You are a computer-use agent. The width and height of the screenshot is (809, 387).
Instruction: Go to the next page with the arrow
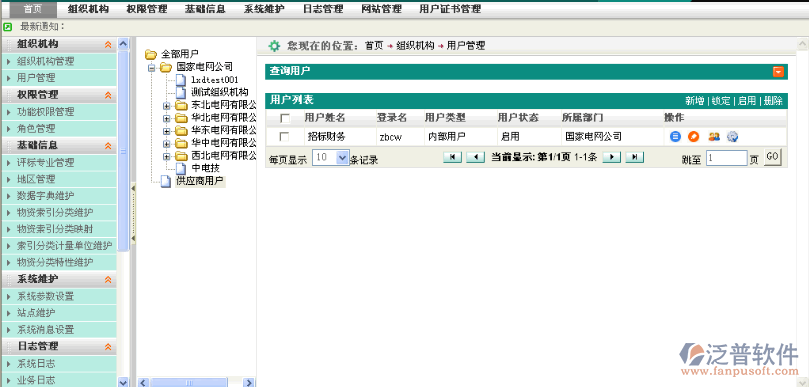[x=611, y=157]
